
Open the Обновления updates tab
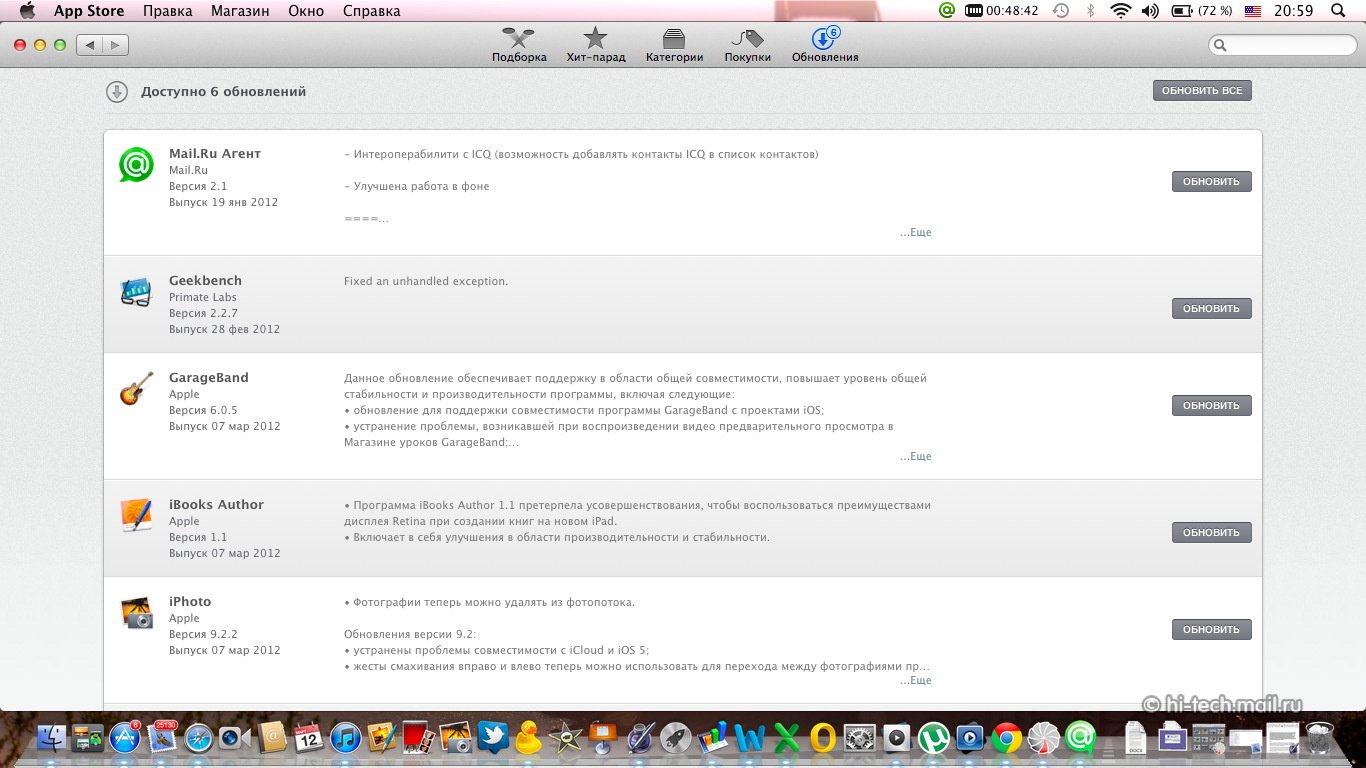point(825,46)
